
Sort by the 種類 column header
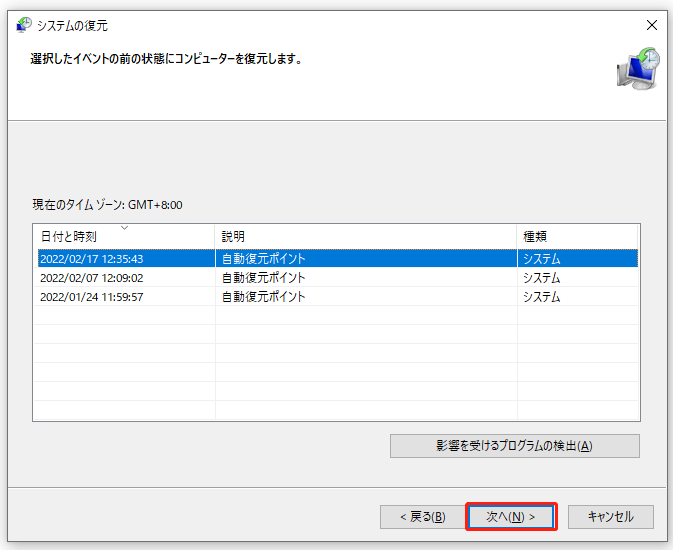coord(577,237)
